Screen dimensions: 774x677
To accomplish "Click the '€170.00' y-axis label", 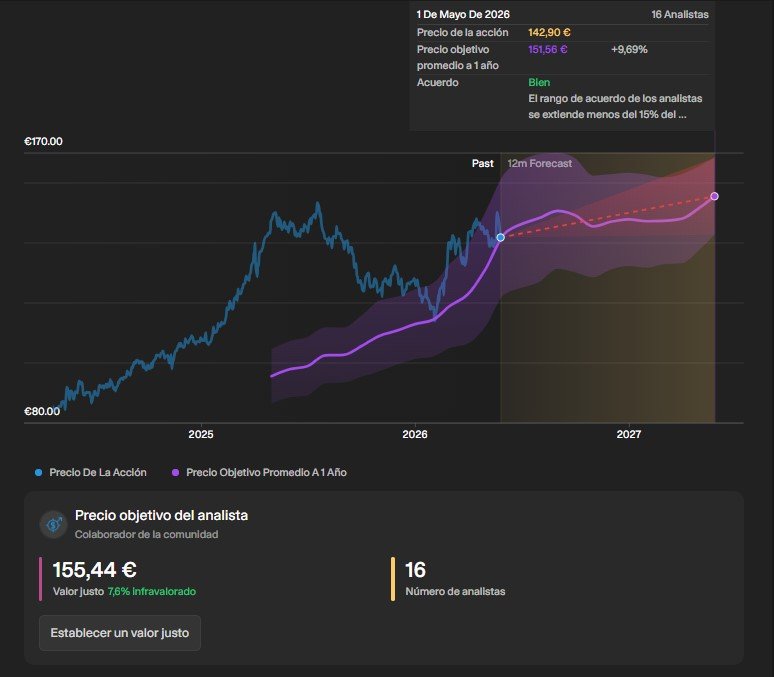I will tap(43, 141).
